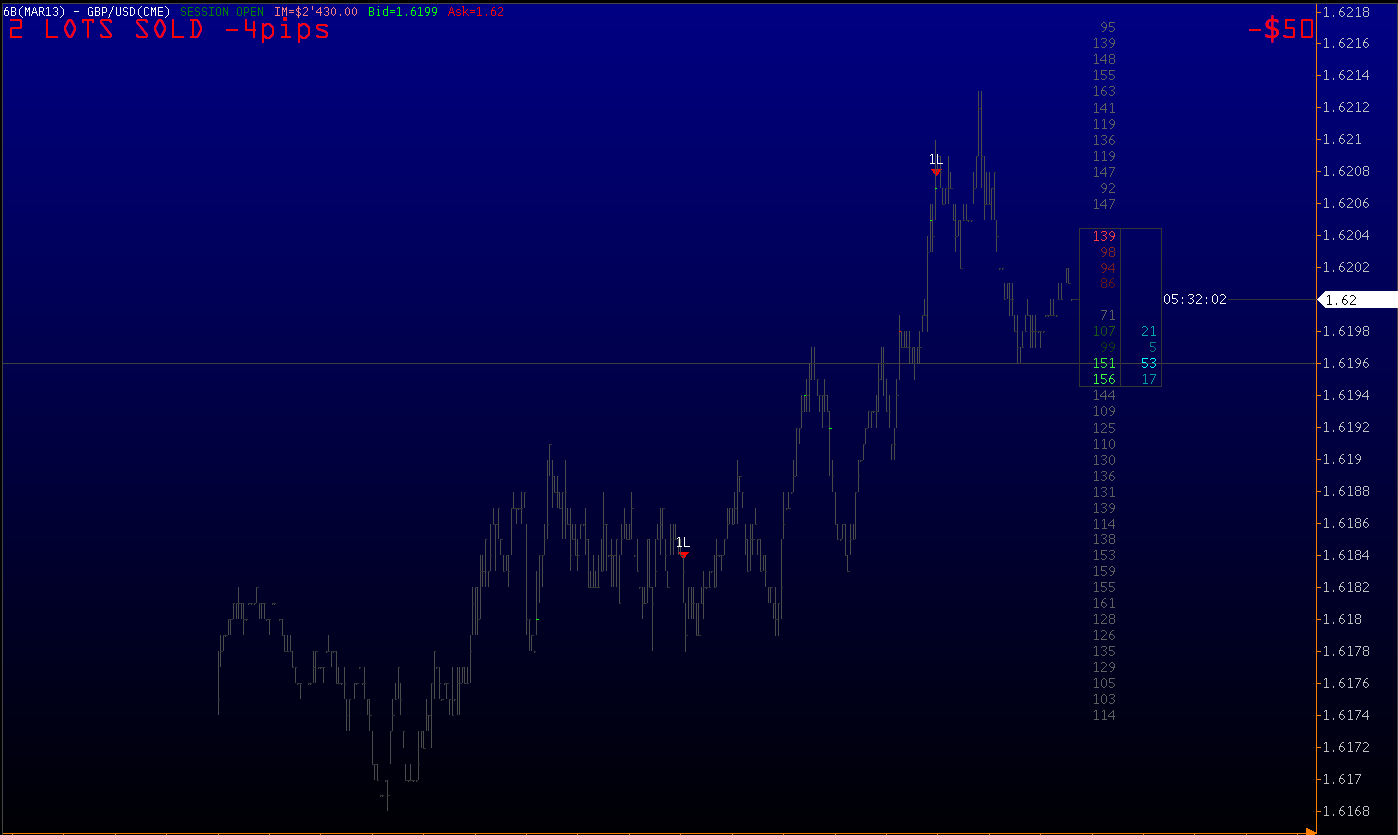This screenshot has width=1398, height=835.
Task: Click the 1.6208 price axis label
Action: pos(1345,172)
